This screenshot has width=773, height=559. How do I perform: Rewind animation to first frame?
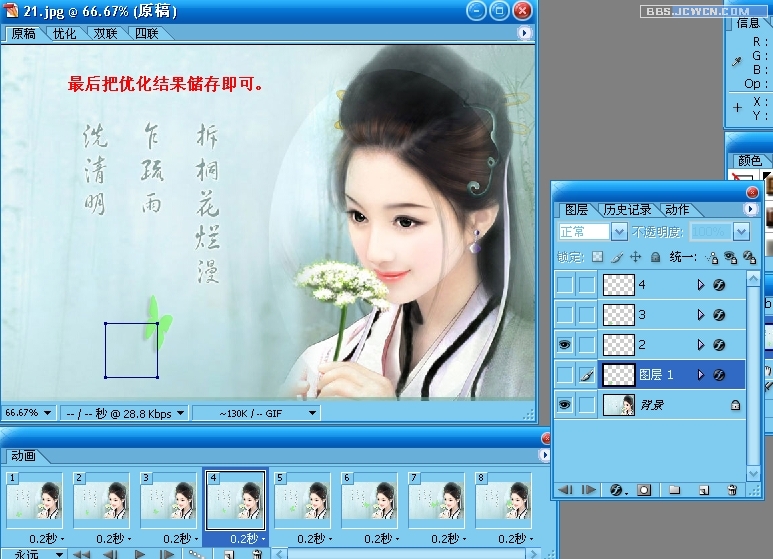pos(81,555)
